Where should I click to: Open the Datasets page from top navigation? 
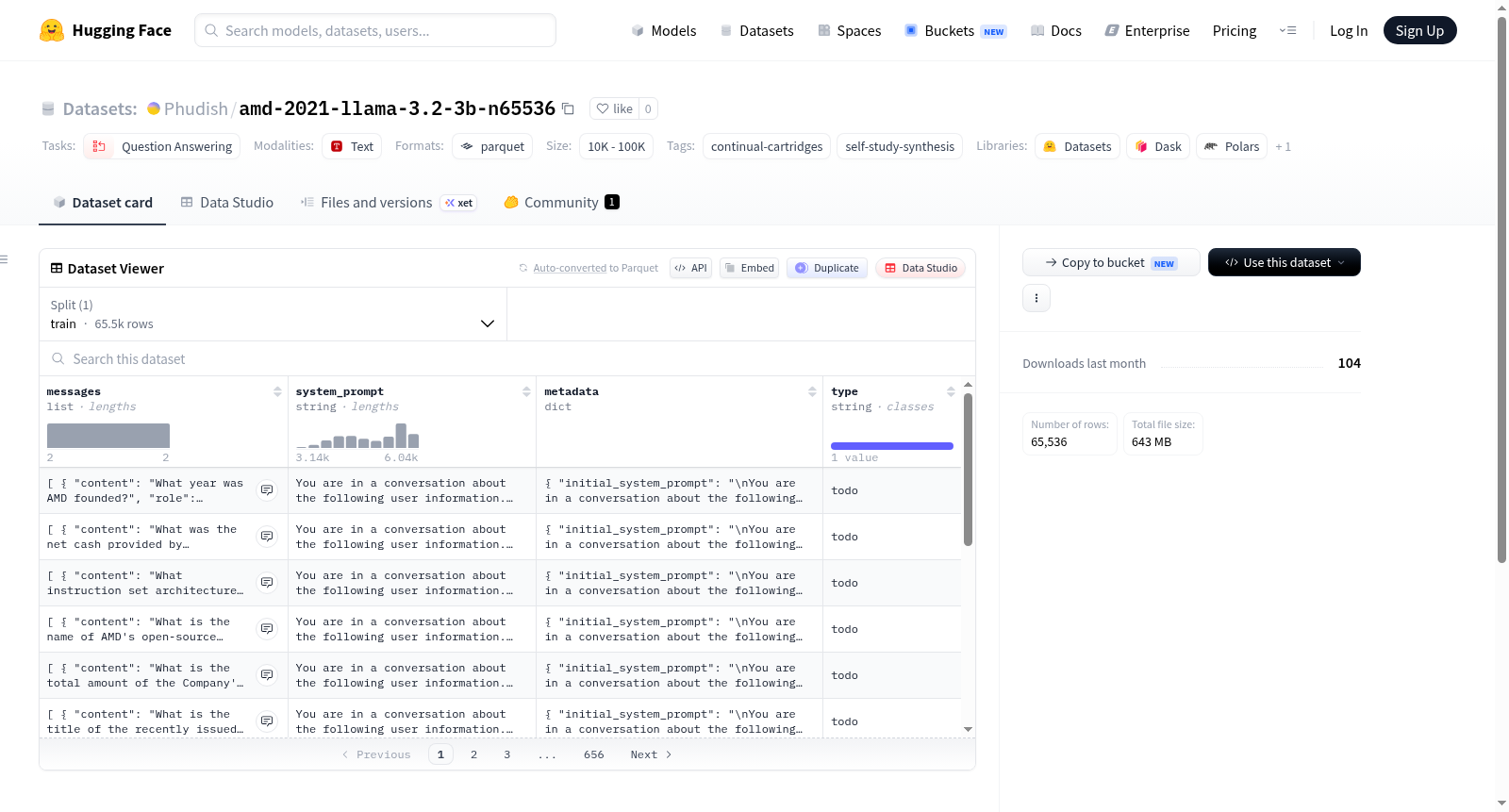pos(757,30)
